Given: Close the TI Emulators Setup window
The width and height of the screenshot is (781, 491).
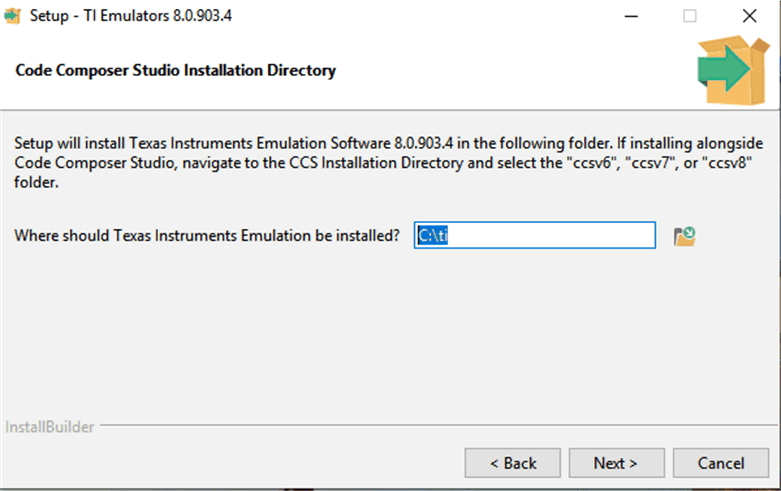Looking at the screenshot, I should (x=749, y=16).
